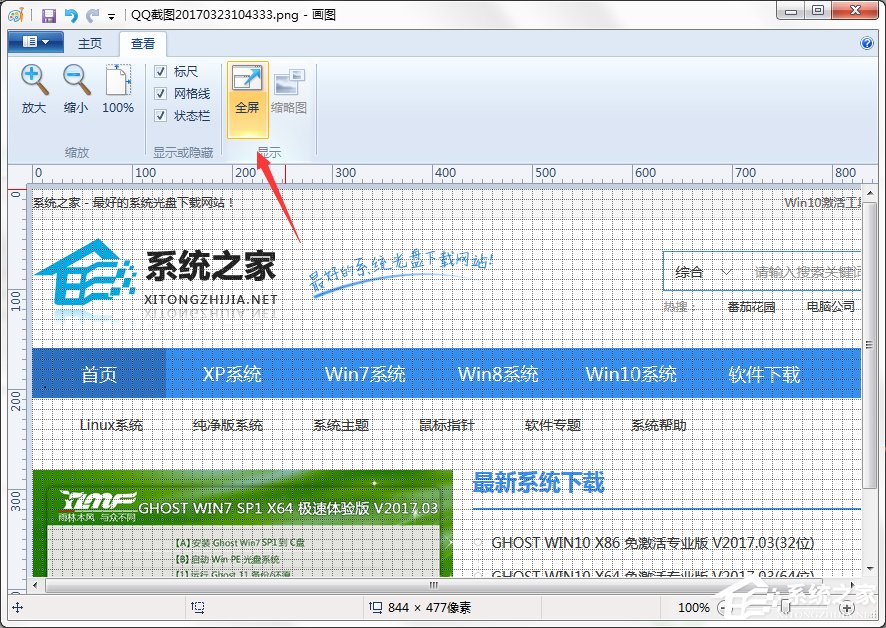Screen dimensions: 886x628
Task: Select the Zoom Out magnifier tool
Action: point(75,88)
